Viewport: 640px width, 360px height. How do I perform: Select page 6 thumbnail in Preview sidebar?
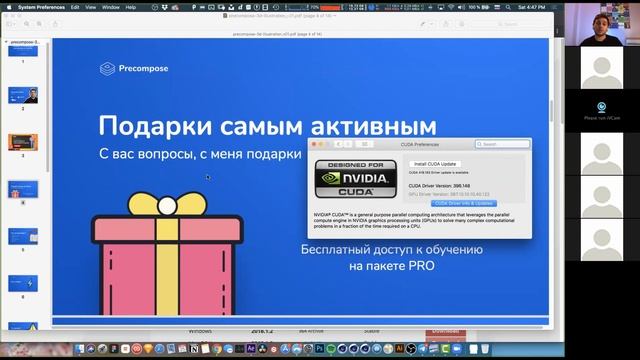pos(23,283)
